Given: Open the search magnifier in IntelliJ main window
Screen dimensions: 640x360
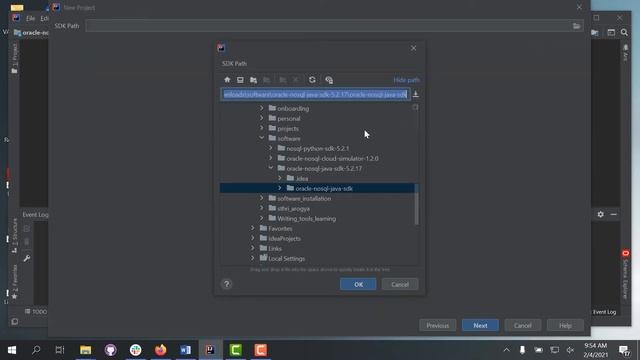Looking at the screenshot, I should (x=624, y=32).
